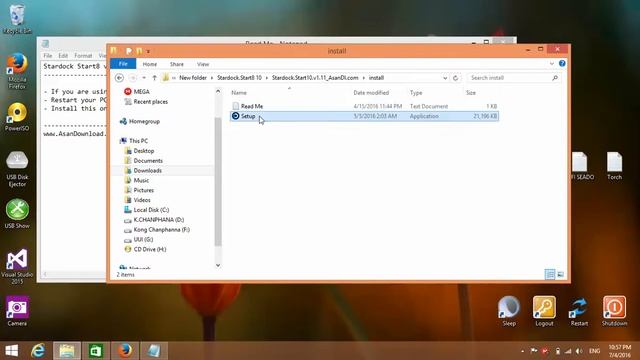Click Stardock.Start10.v1.11_AsanDl.com breadcrumb
The image size is (640, 360).
[315, 78]
